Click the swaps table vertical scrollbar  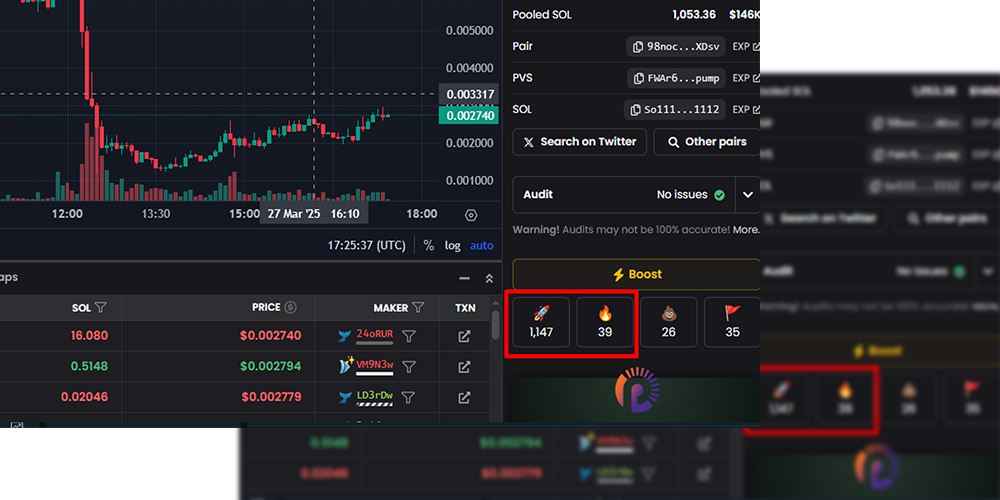tap(496, 325)
